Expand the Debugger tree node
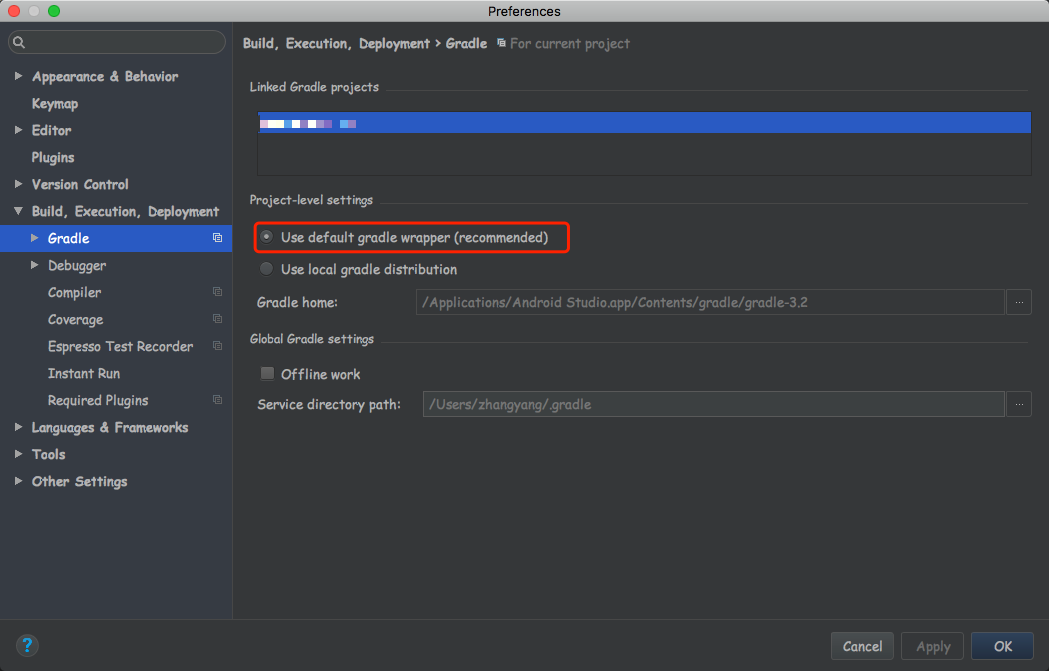The image size is (1049, 671). [35, 265]
